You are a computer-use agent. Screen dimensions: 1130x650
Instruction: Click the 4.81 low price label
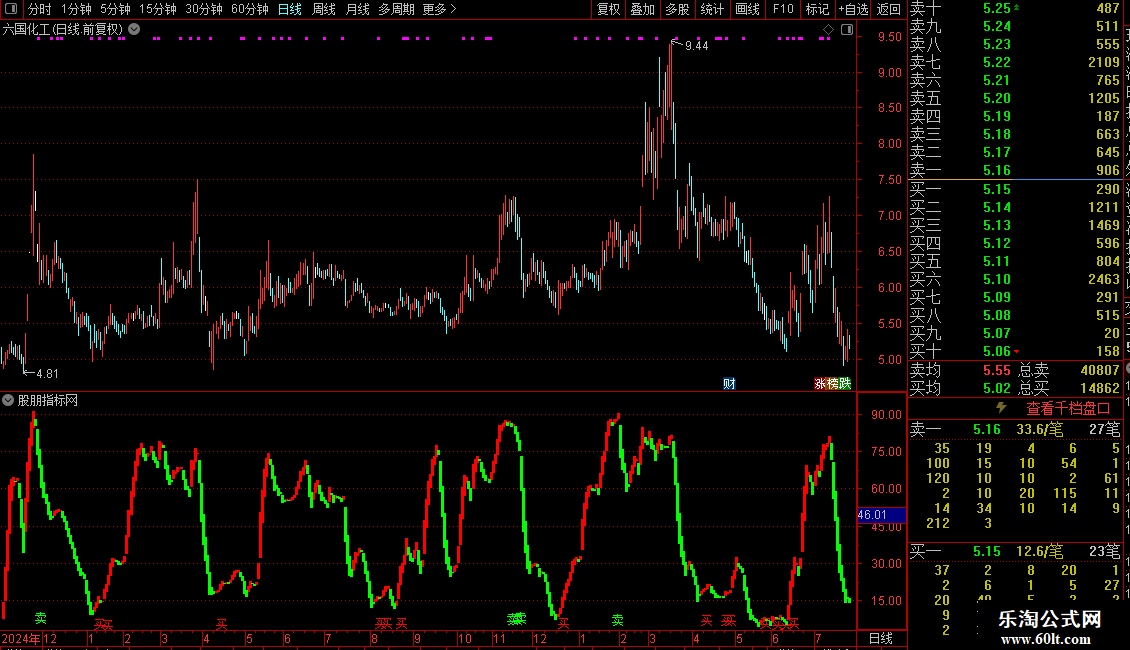click(x=47, y=373)
